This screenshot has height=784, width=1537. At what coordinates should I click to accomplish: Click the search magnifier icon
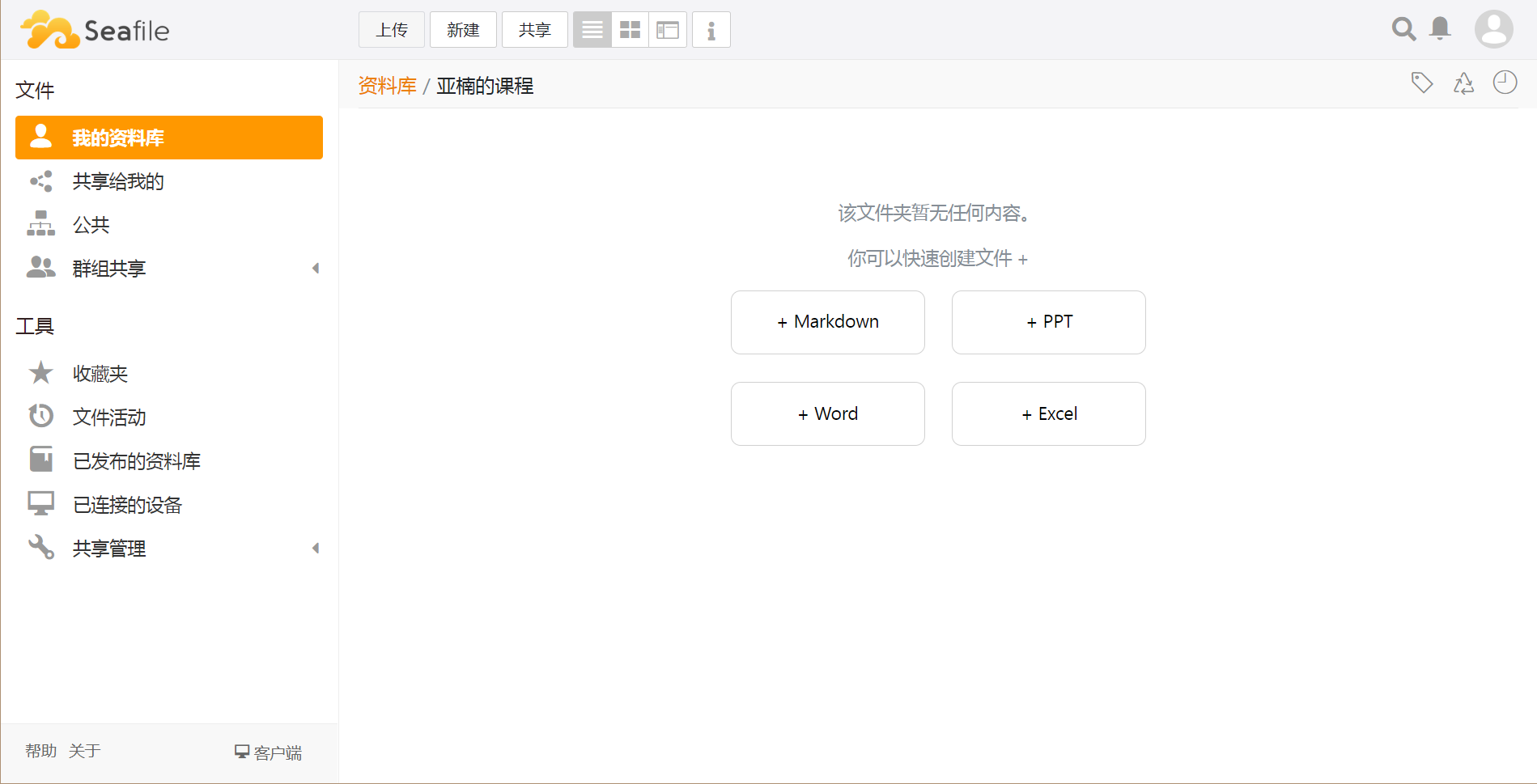pyautogui.click(x=1403, y=29)
